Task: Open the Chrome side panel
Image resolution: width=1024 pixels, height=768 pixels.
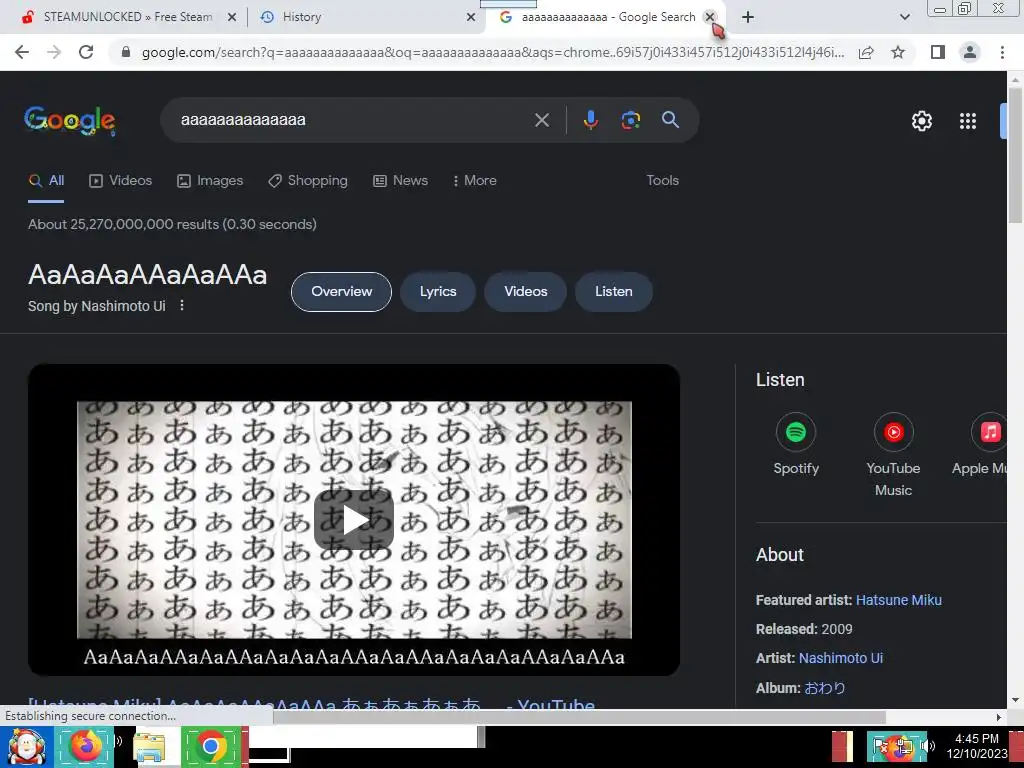Action: (x=938, y=52)
